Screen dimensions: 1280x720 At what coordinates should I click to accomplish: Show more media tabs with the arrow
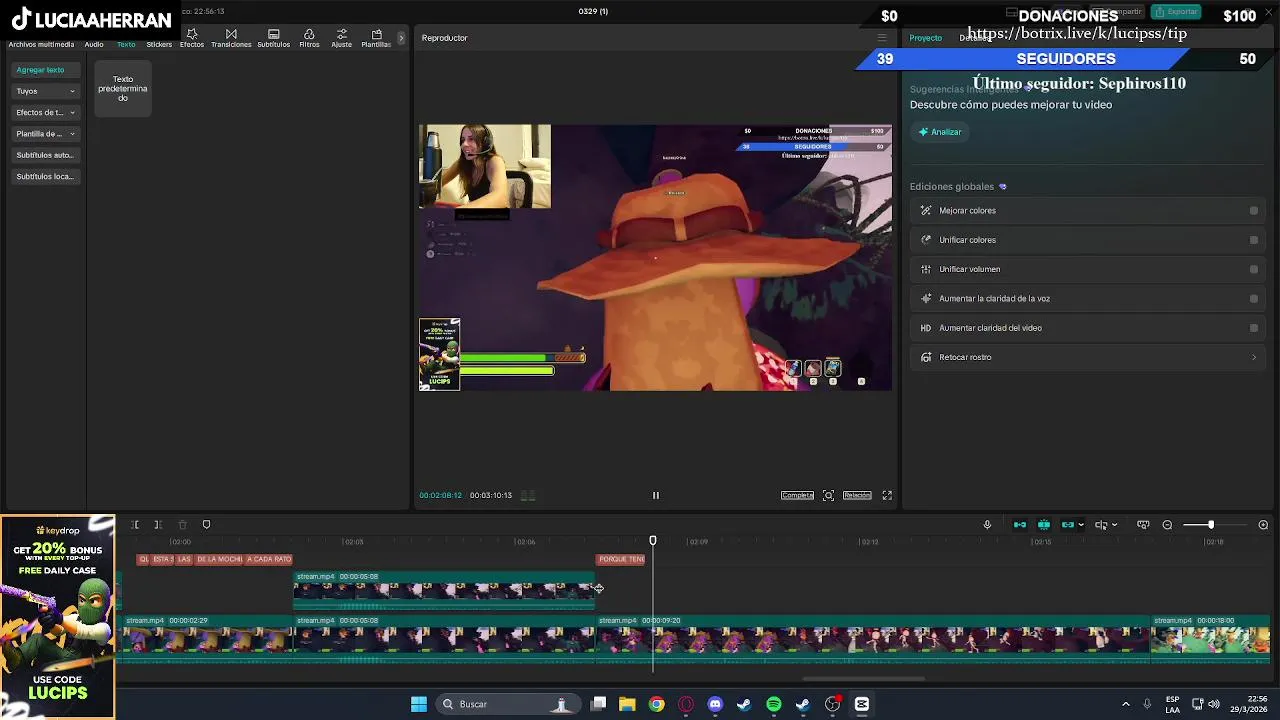pos(401,38)
